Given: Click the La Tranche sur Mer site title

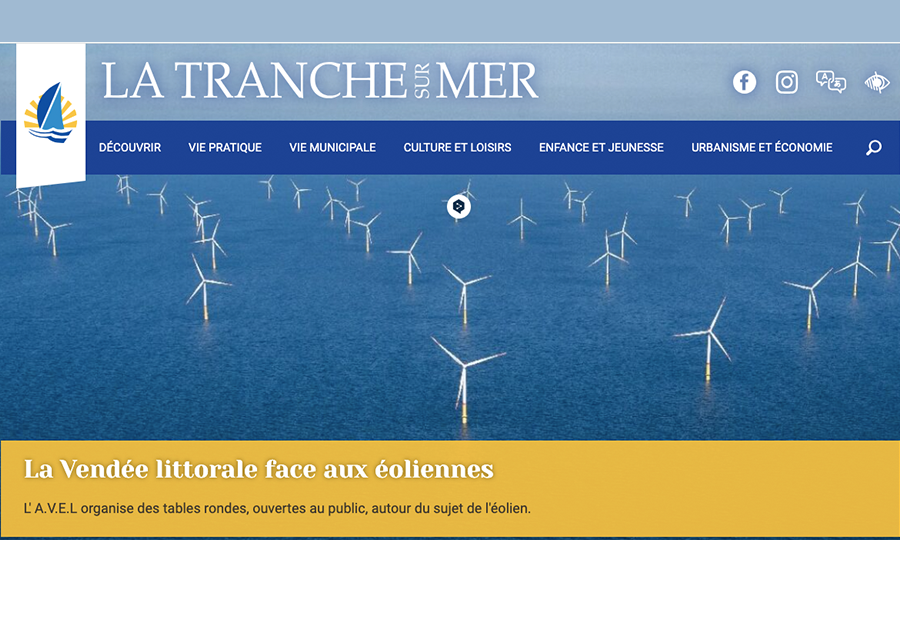Looking at the screenshot, I should tap(320, 80).
